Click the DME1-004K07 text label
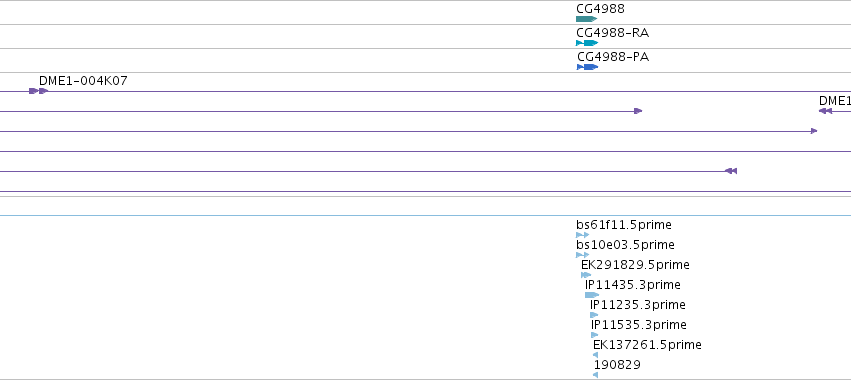This screenshot has height=380, width=851. click(83, 81)
